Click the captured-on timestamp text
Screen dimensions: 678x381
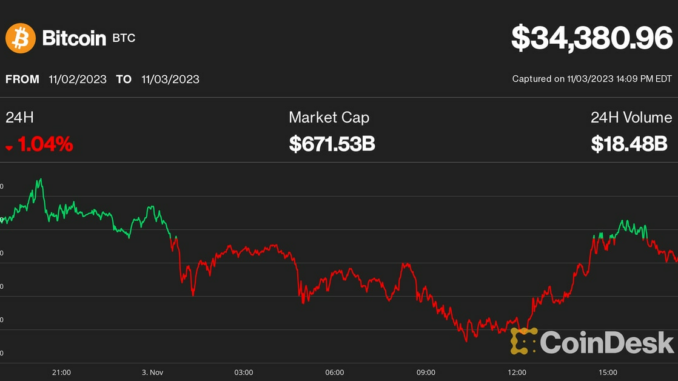coord(592,79)
